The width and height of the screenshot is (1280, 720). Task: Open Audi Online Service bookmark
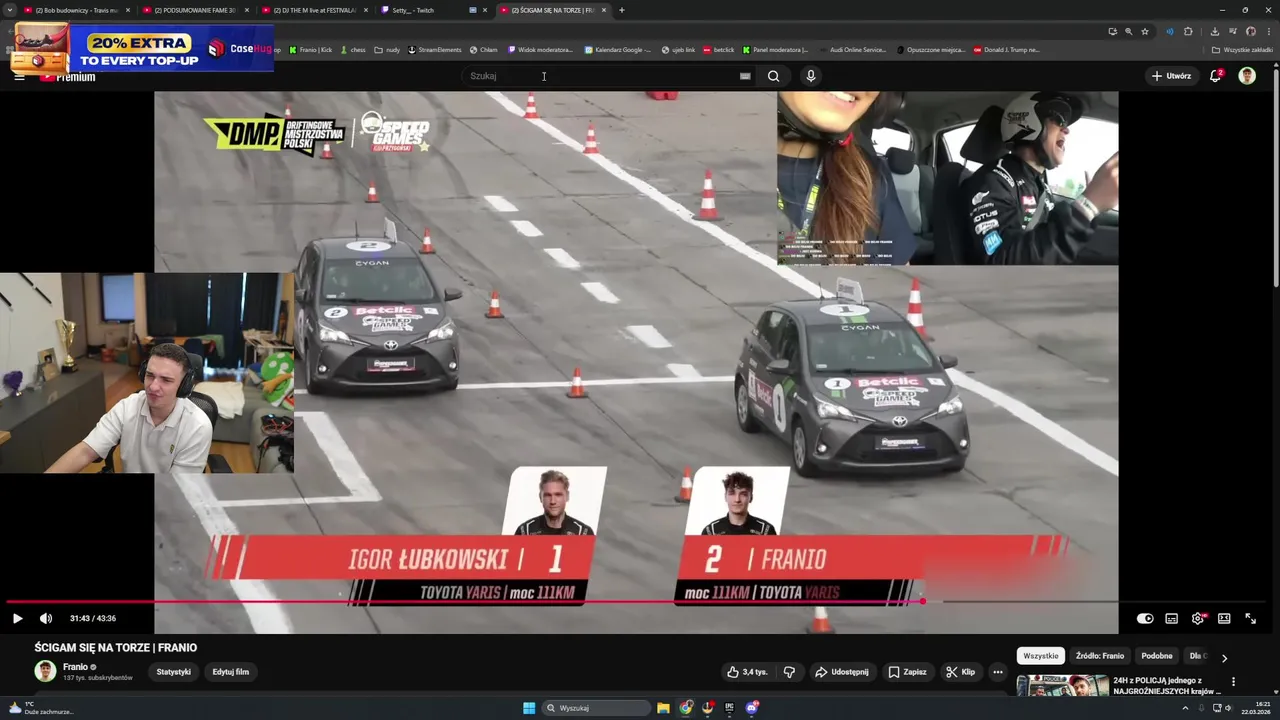(x=852, y=49)
